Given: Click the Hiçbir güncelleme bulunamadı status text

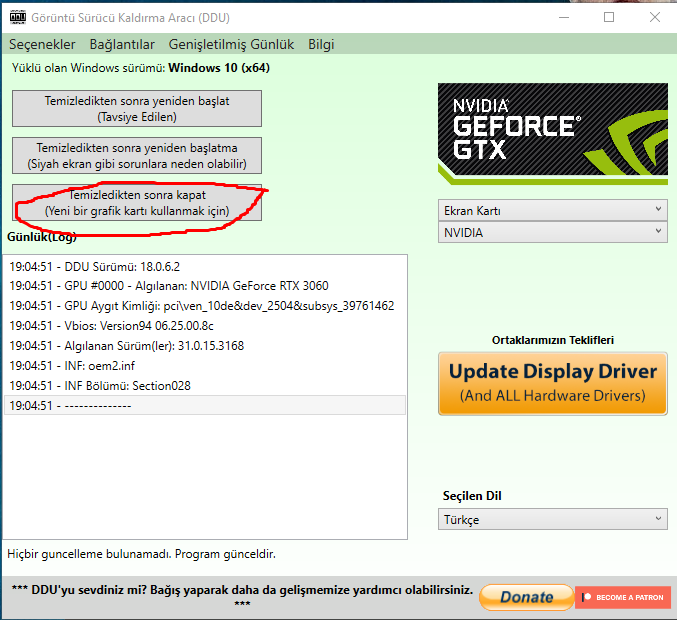Looking at the screenshot, I should [141, 554].
